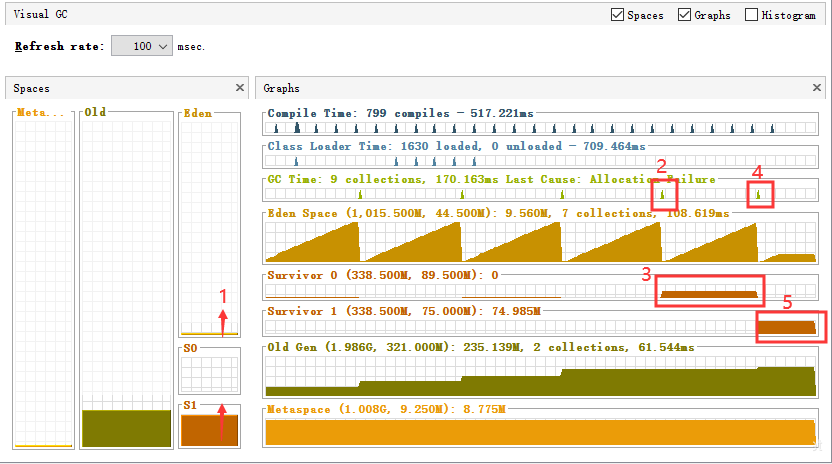This screenshot has height=464, width=832.
Task: Click the Compile Time graph
Action: tap(540, 127)
